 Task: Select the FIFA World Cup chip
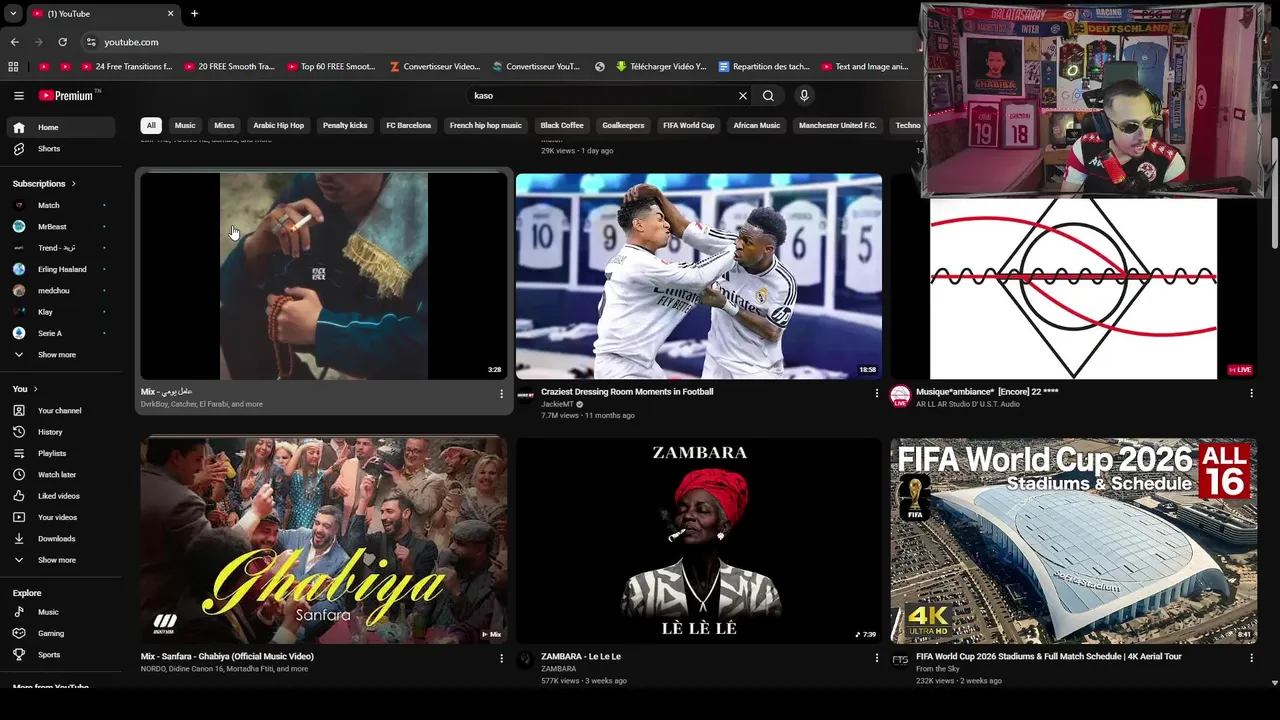tap(689, 126)
